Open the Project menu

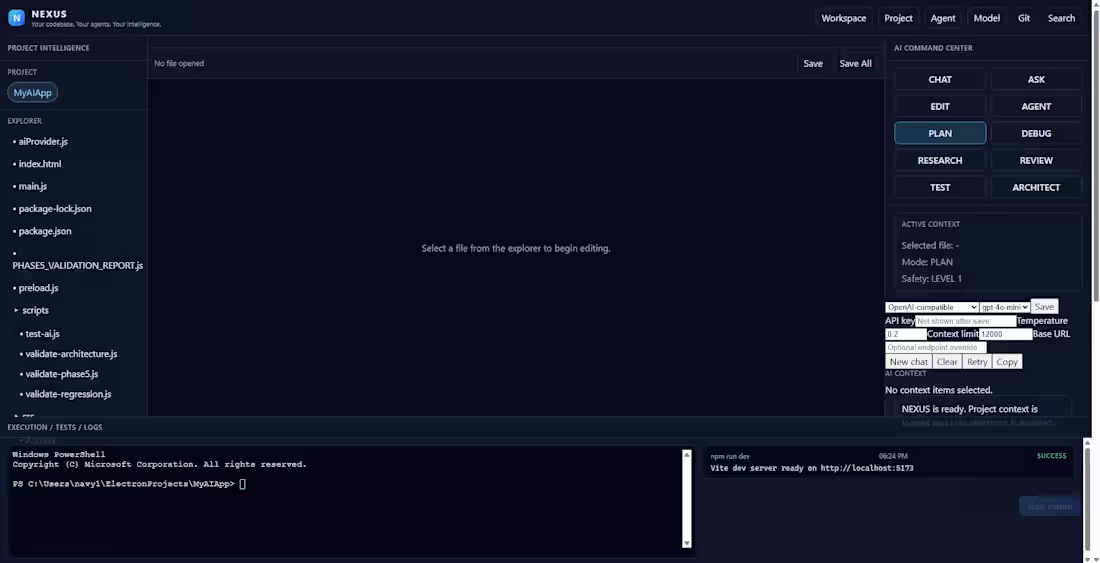(898, 18)
